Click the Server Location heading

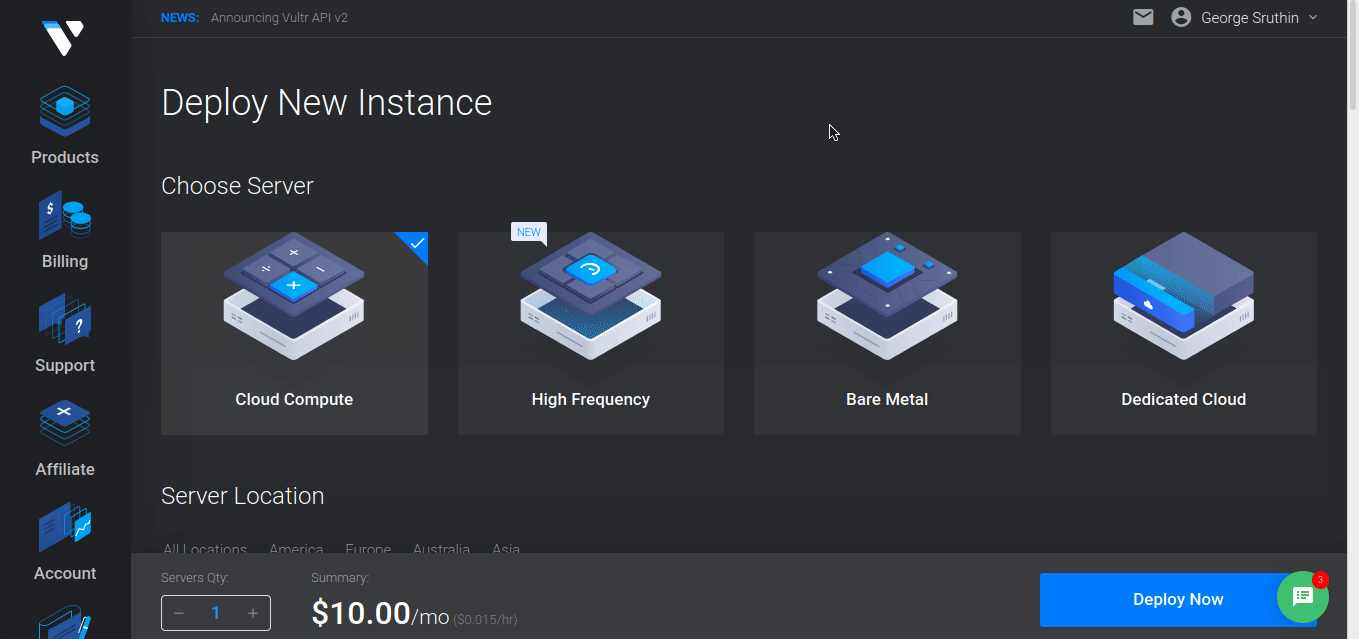tap(243, 496)
